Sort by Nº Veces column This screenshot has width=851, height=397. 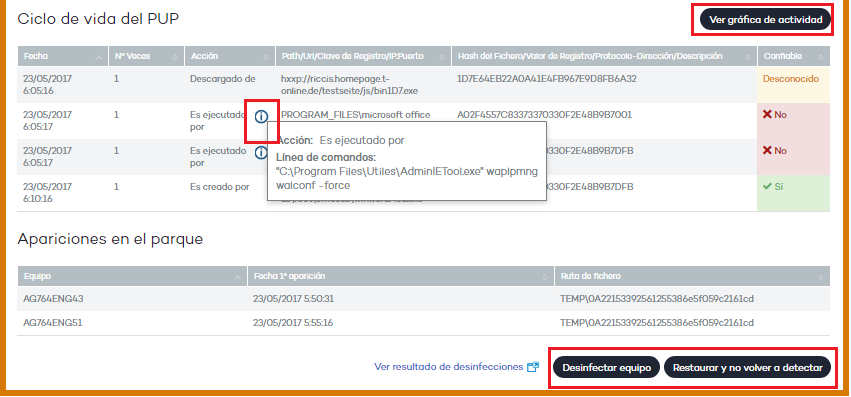coord(147,56)
